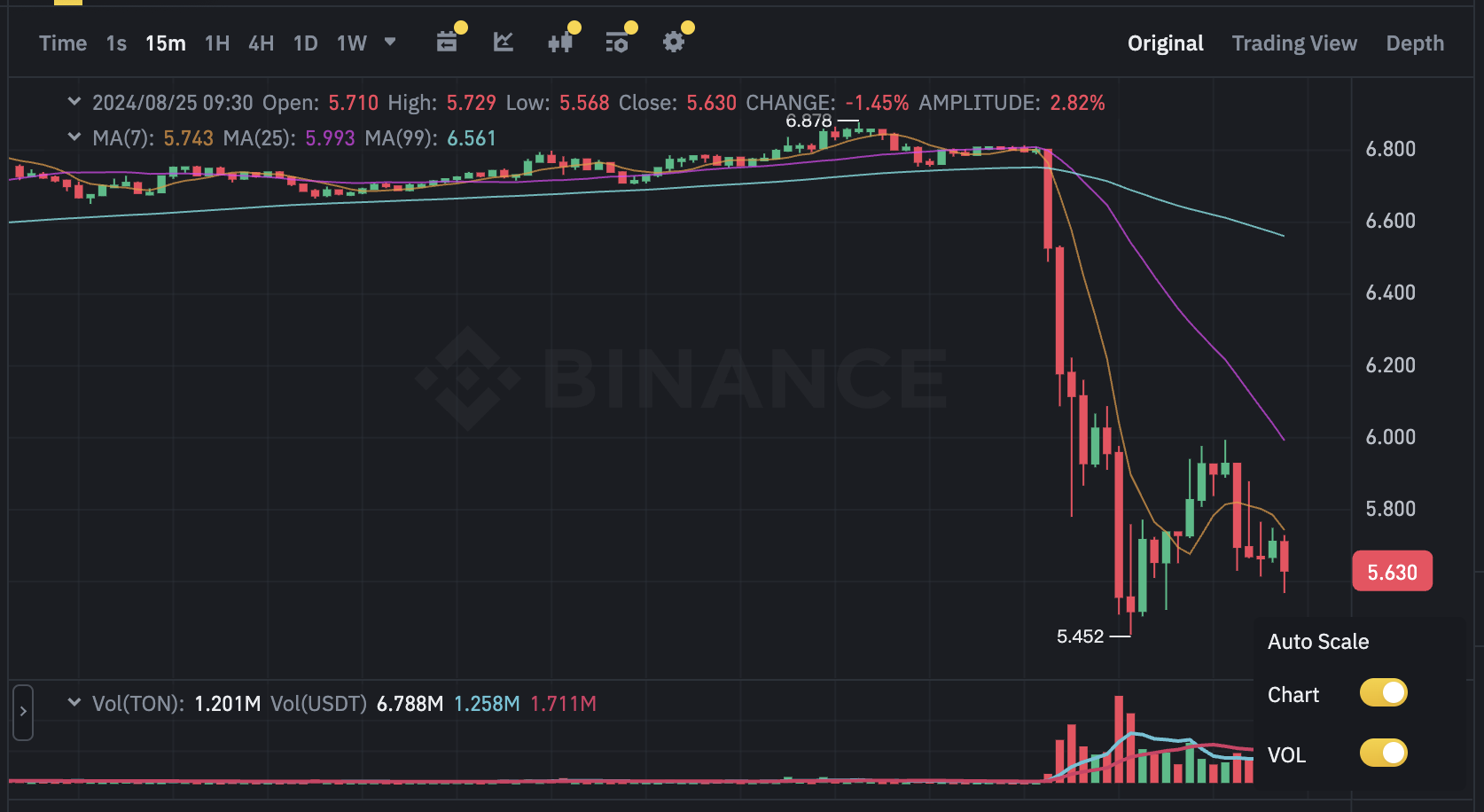Image resolution: width=1484 pixels, height=812 pixels.
Task: Select the Original chart tab
Action: pos(1165,43)
